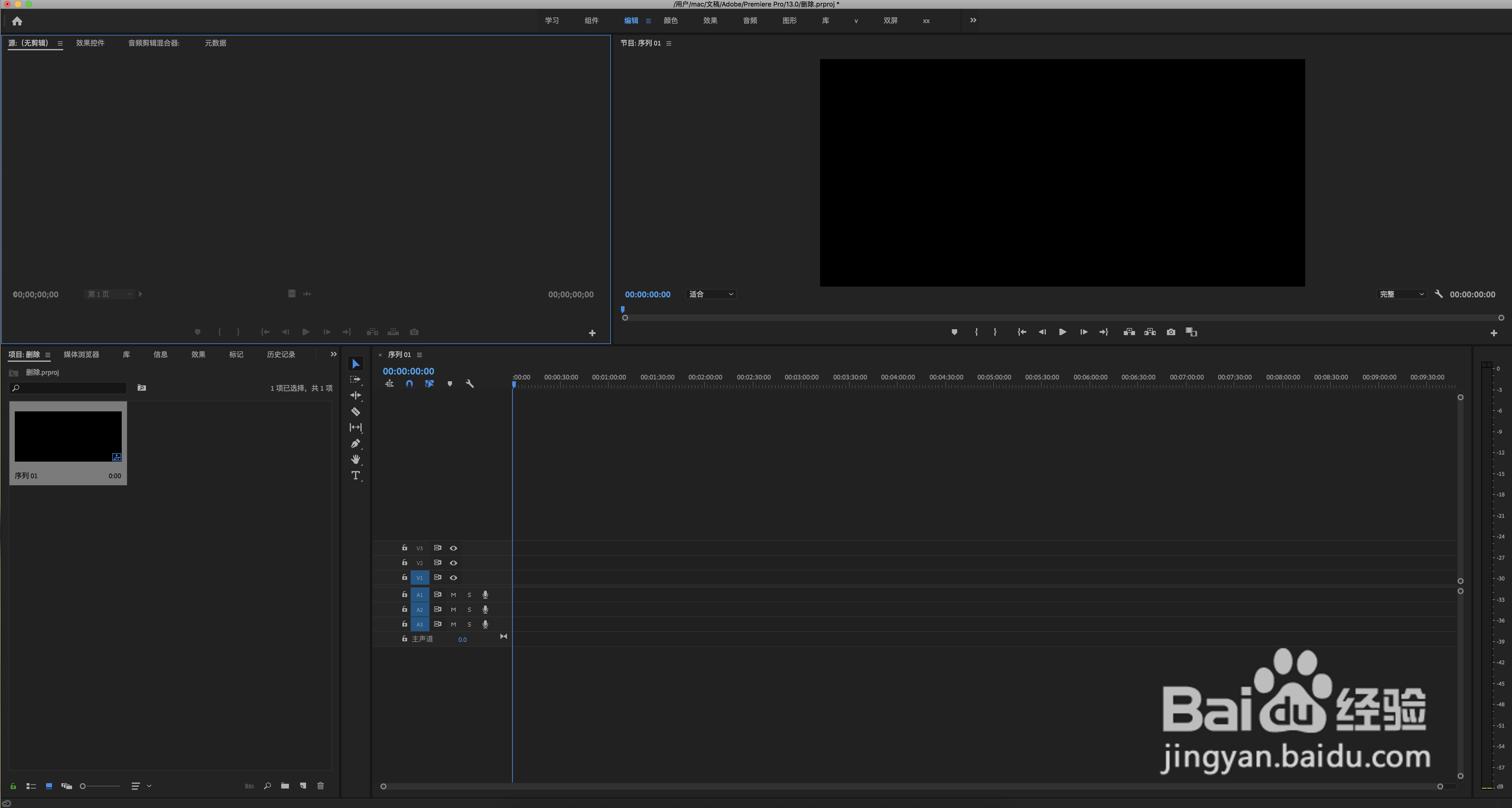
Task: Click Find magnifier in project panel footer
Action: click(267, 786)
